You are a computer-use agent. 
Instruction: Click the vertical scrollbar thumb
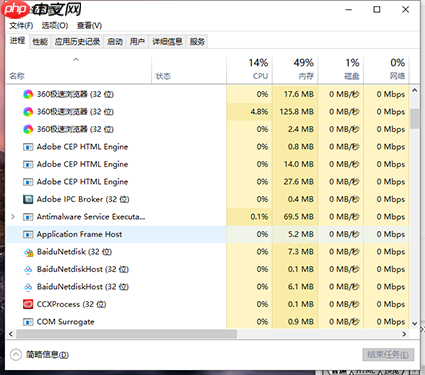coord(415,119)
